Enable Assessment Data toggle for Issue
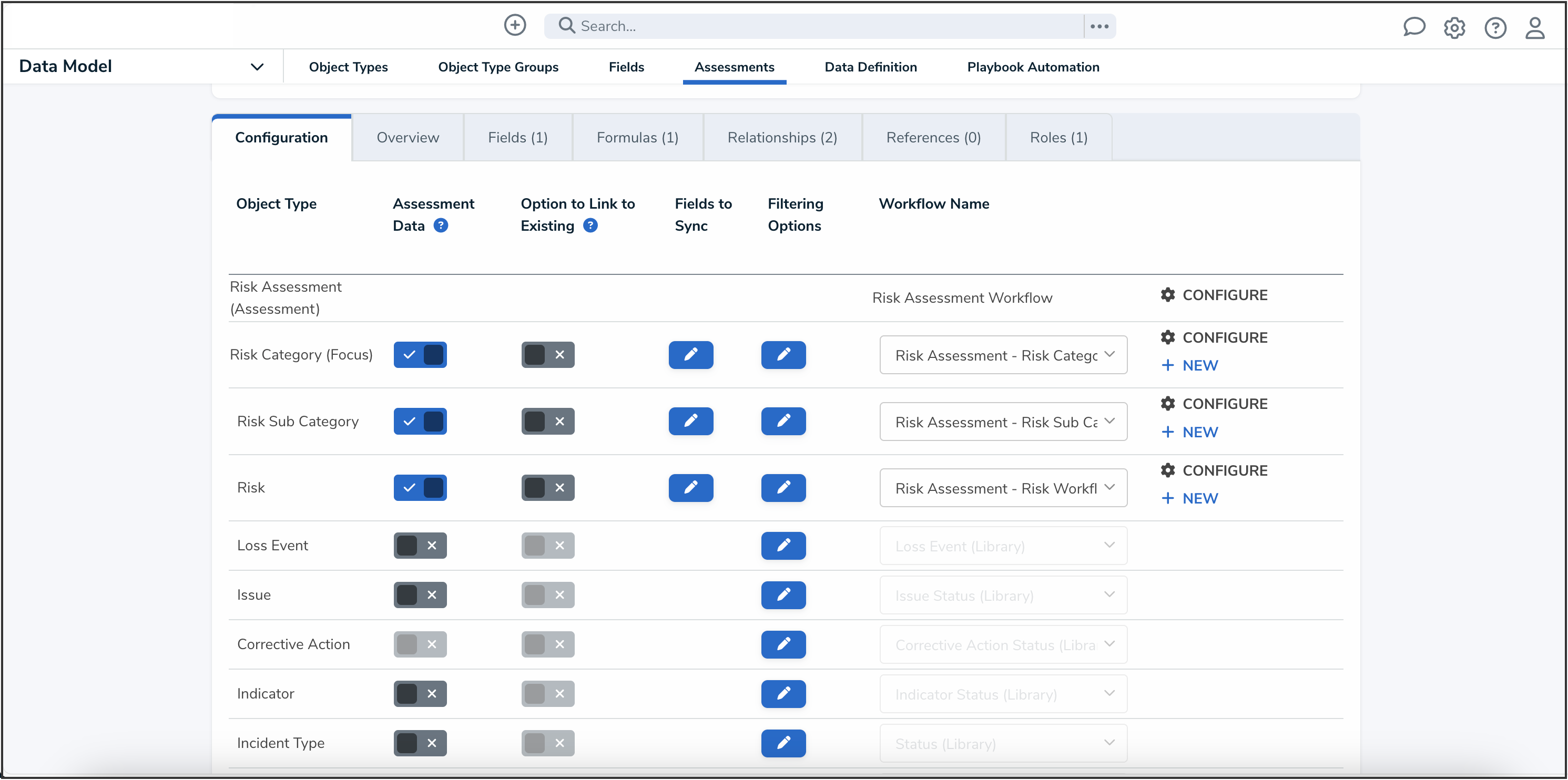The height and width of the screenshot is (780, 1568). (420, 595)
